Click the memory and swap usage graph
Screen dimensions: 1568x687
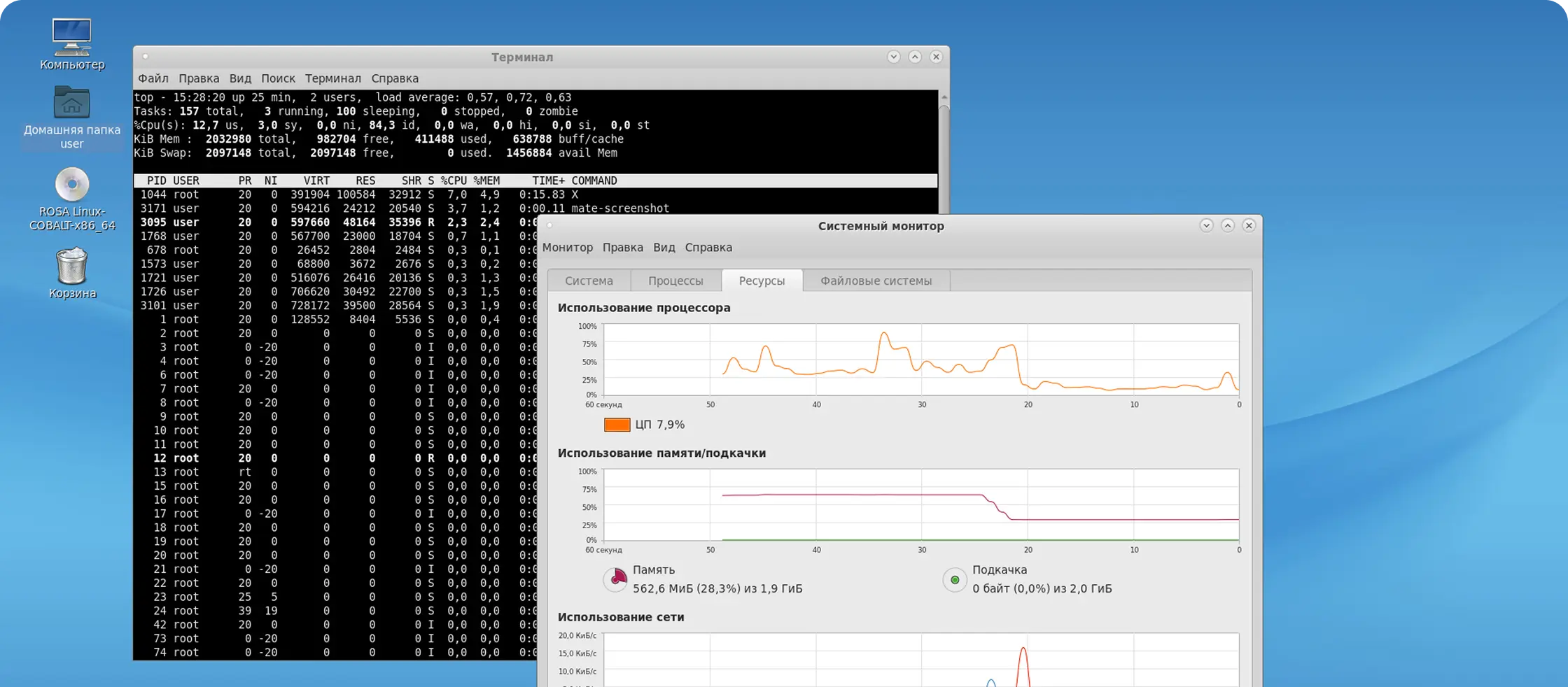(921, 505)
